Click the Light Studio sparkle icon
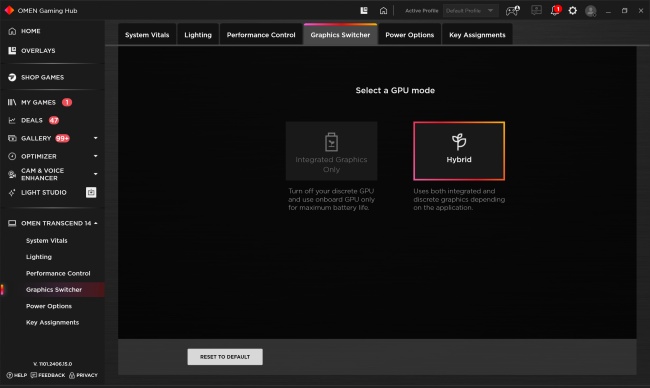Image resolution: width=650 pixels, height=388 pixels. pos(12,192)
